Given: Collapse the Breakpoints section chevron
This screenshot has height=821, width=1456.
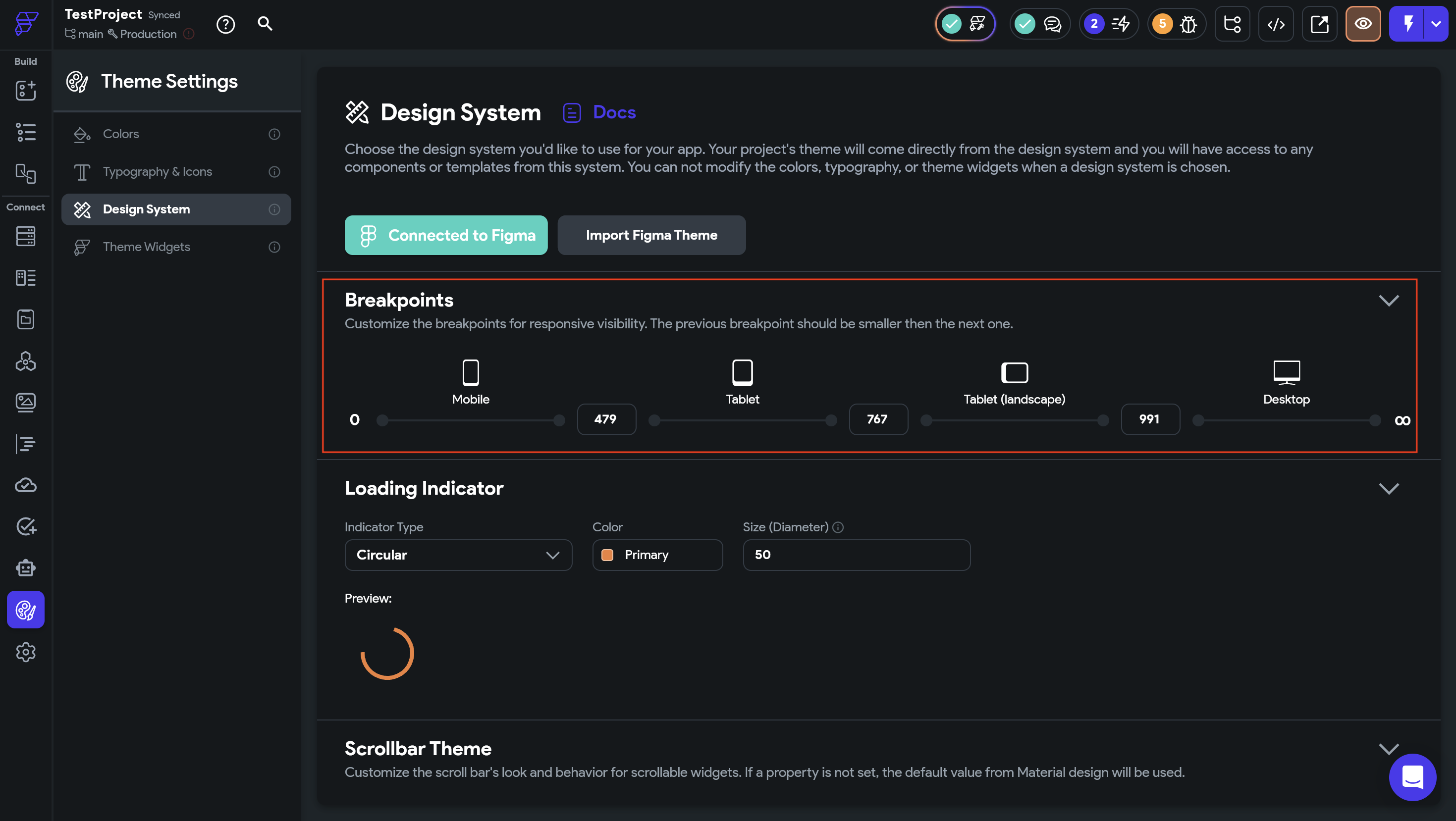Looking at the screenshot, I should pos(1388,300).
